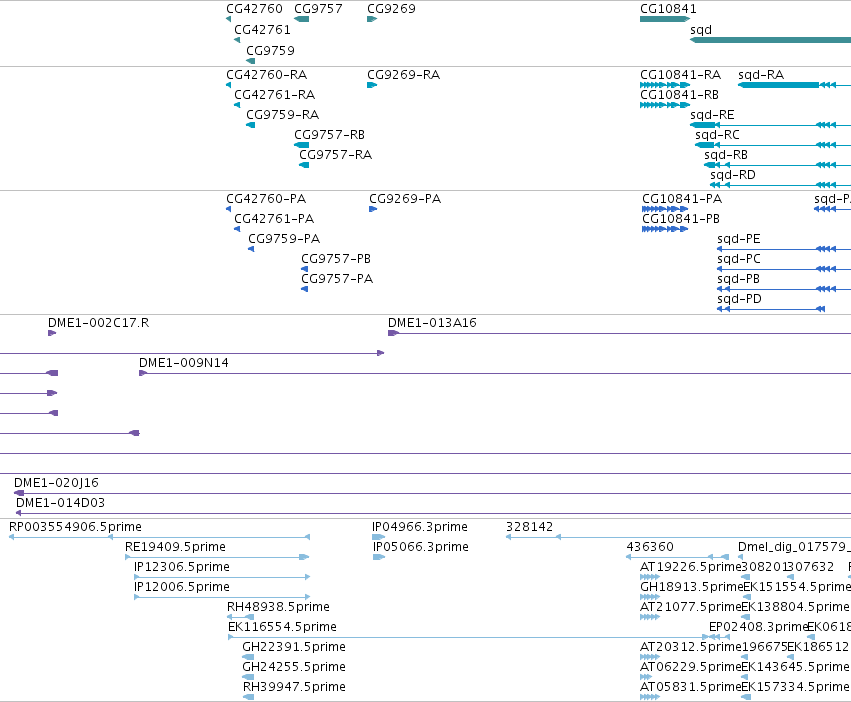The width and height of the screenshot is (851, 702).
Task: Click EST RP003554906.5prime
Action: tap(75, 527)
